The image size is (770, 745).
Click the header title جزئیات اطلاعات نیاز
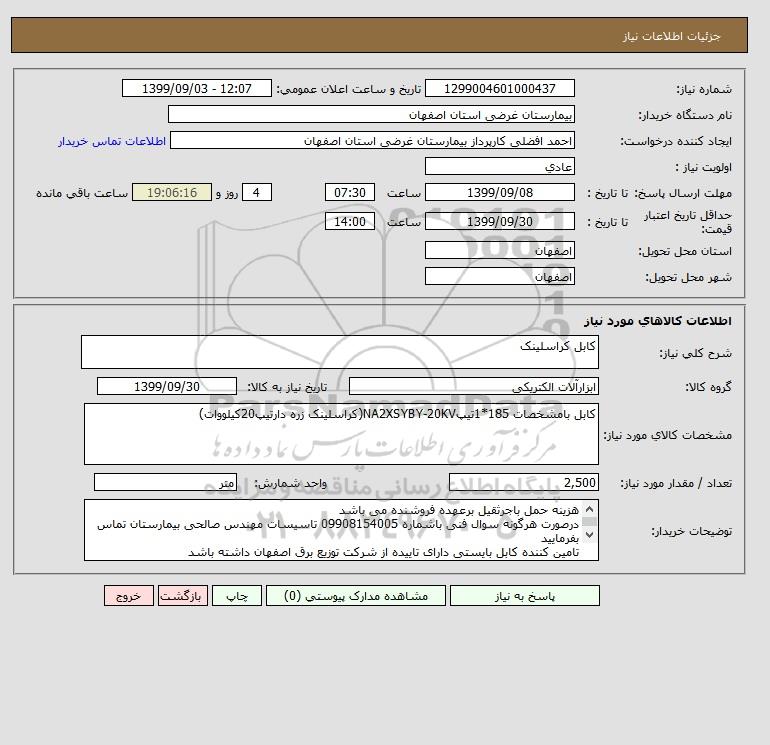pos(671,36)
